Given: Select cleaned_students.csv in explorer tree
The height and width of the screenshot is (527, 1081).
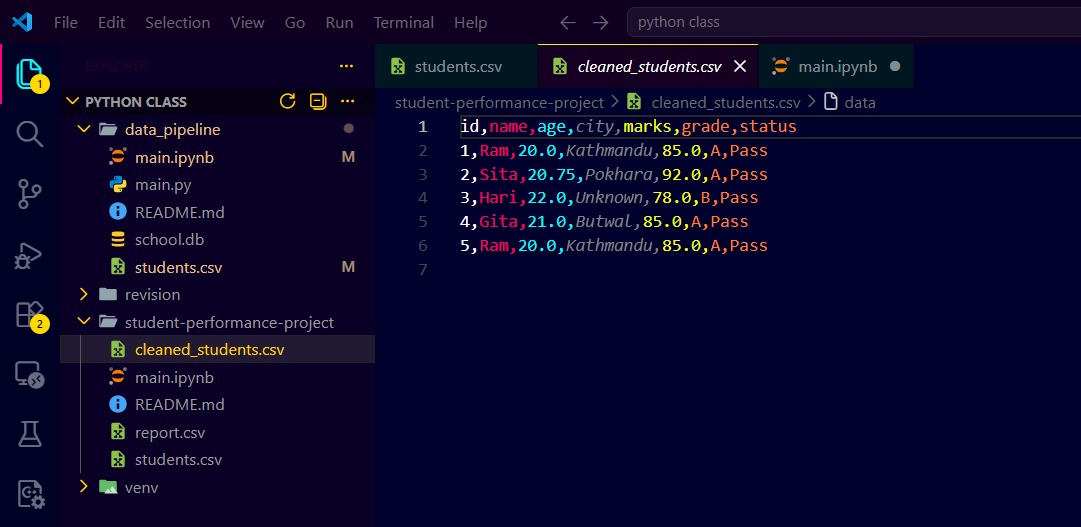Looking at the screenshot, I should pos(218,350).
